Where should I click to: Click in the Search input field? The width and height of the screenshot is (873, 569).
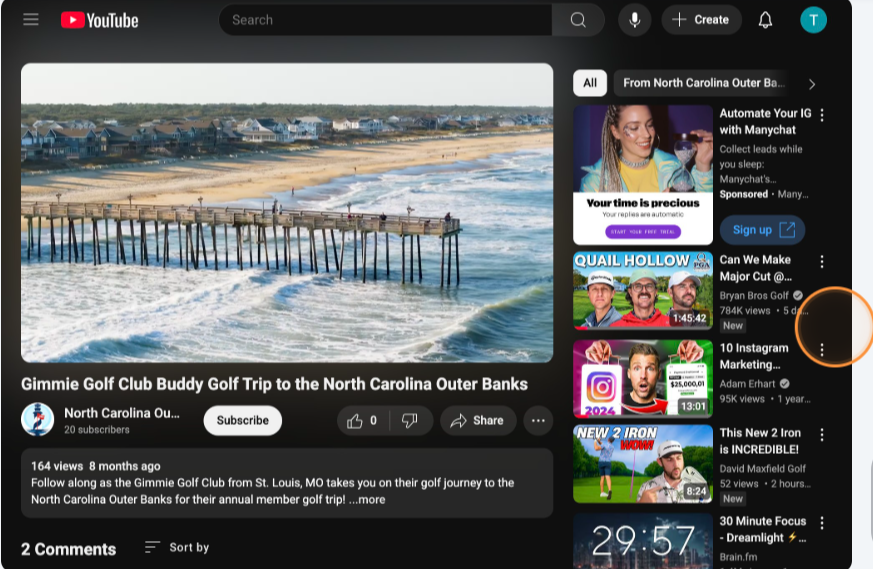pyautogui.click(x=385, y=20)
